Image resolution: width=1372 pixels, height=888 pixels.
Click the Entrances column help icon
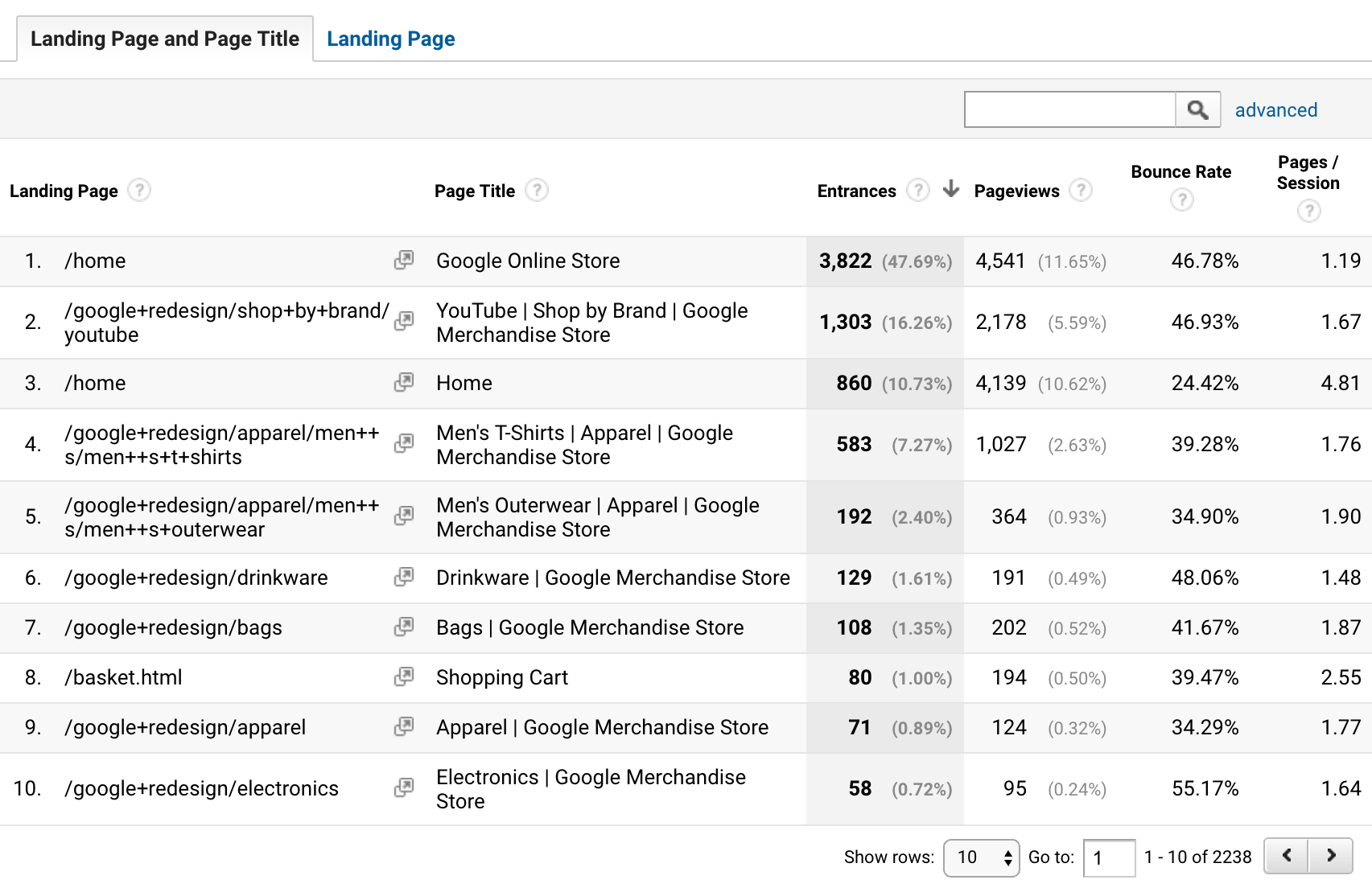(x=917, y=191)
